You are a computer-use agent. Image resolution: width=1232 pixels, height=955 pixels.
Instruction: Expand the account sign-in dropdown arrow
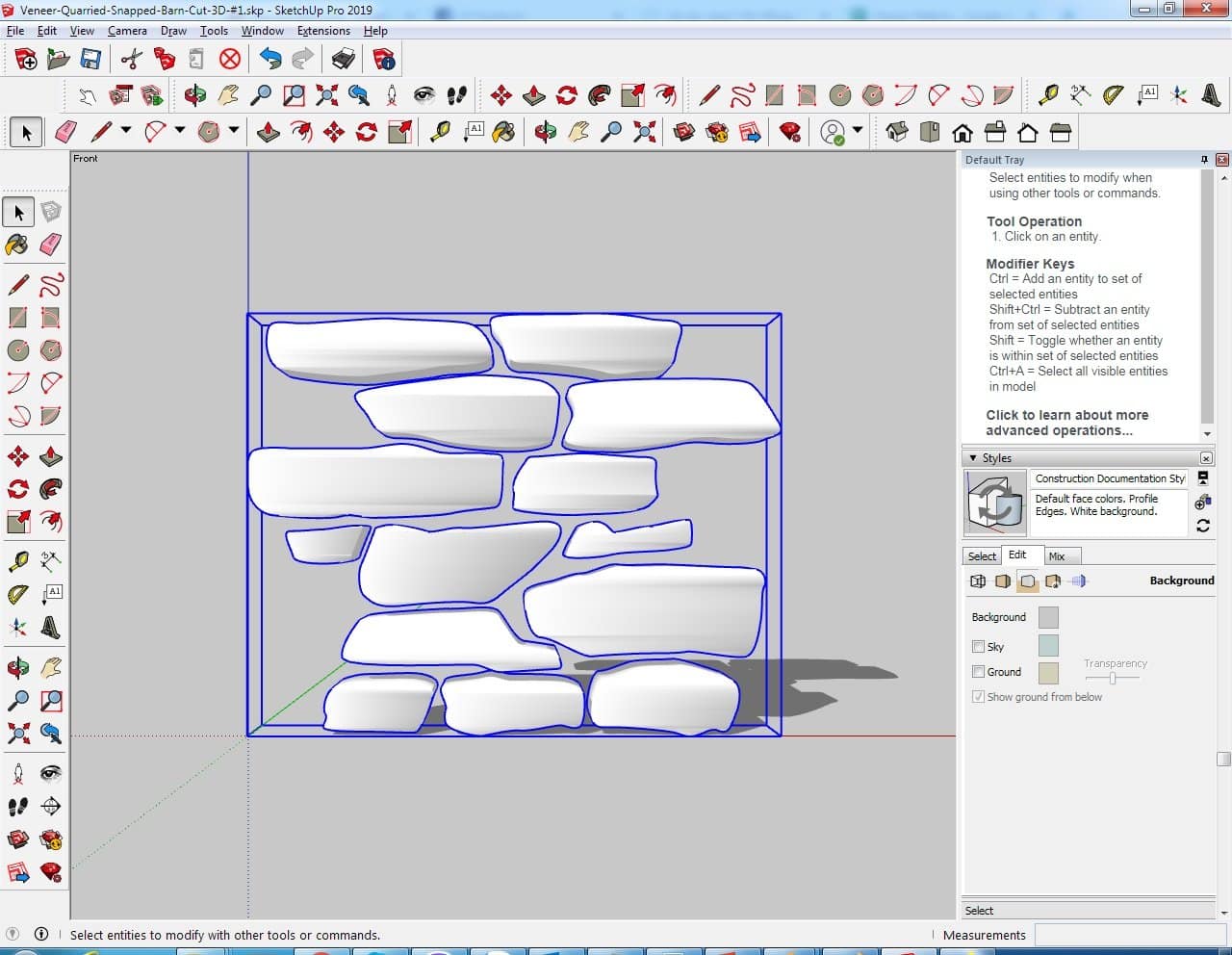(x=857, y=130)
